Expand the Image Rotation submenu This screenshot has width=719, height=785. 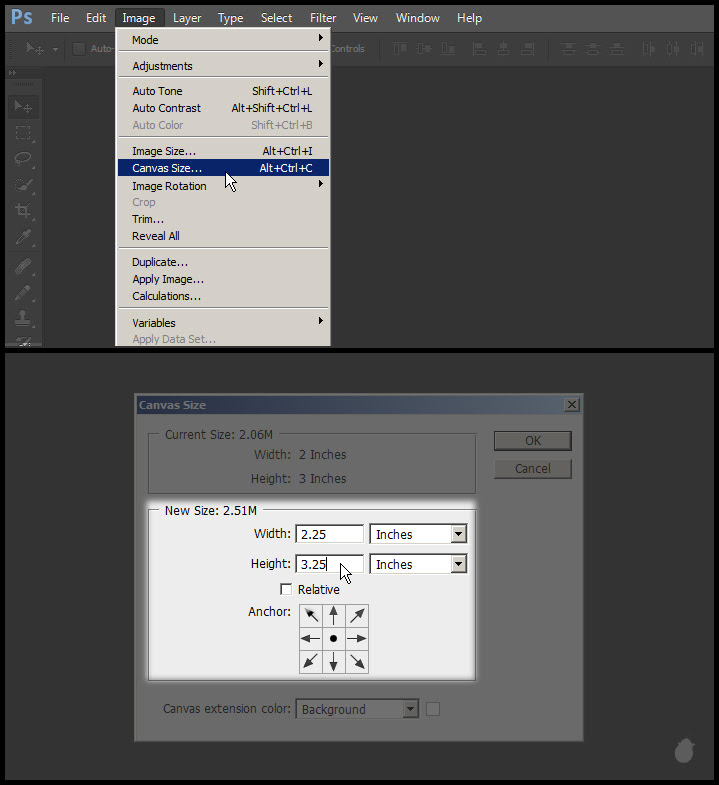(x=224, y=185)
